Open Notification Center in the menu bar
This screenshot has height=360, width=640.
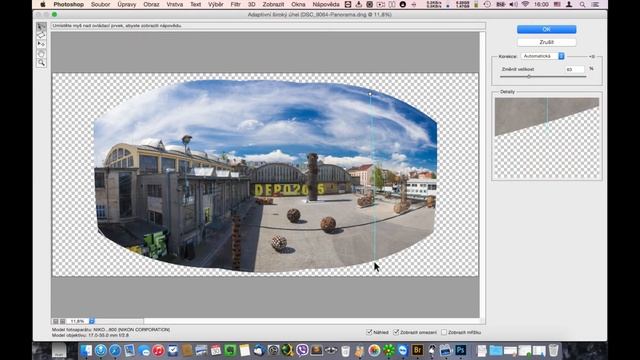coord(596,4)
